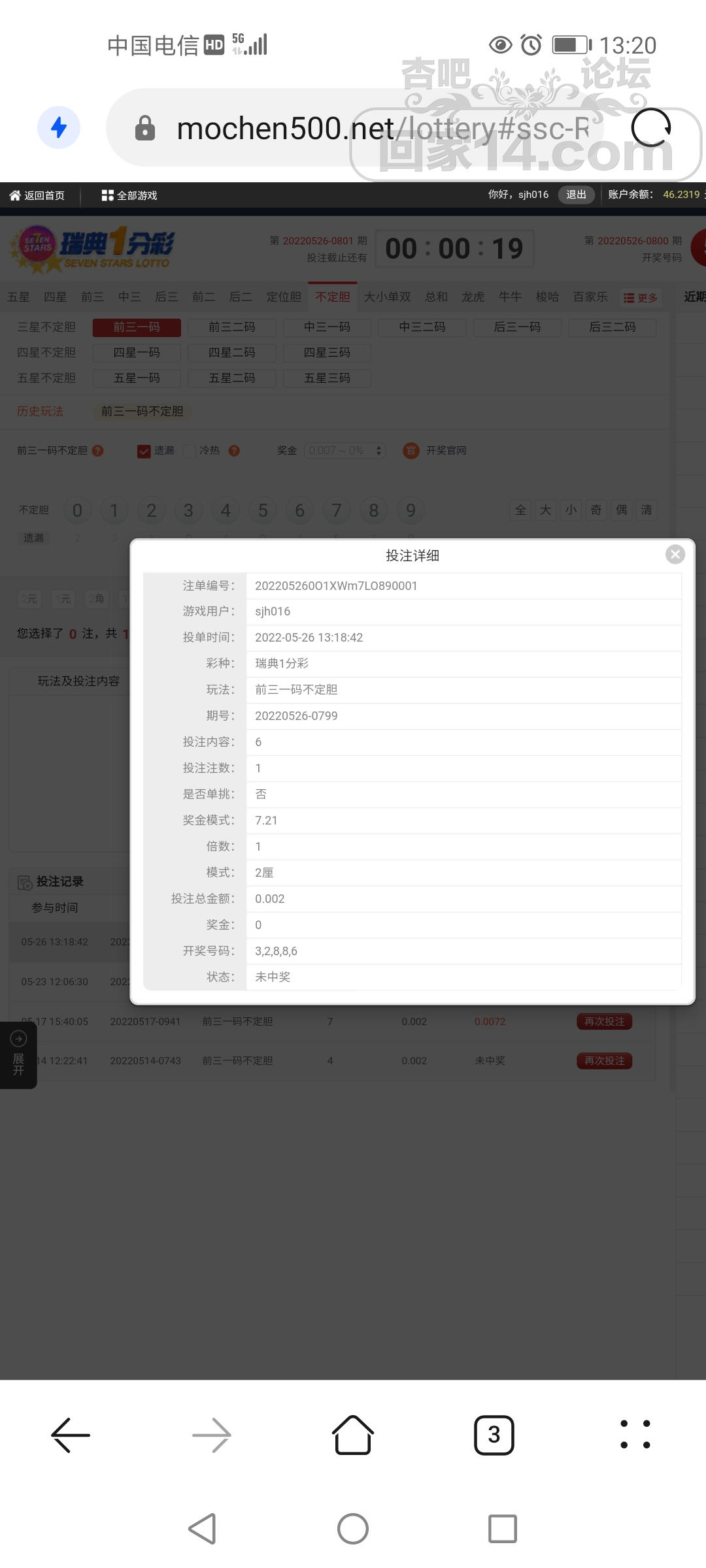Viewport: 706px width, 1568px height.
Task: Open the 奖金 dropdown
Action: 345,451
